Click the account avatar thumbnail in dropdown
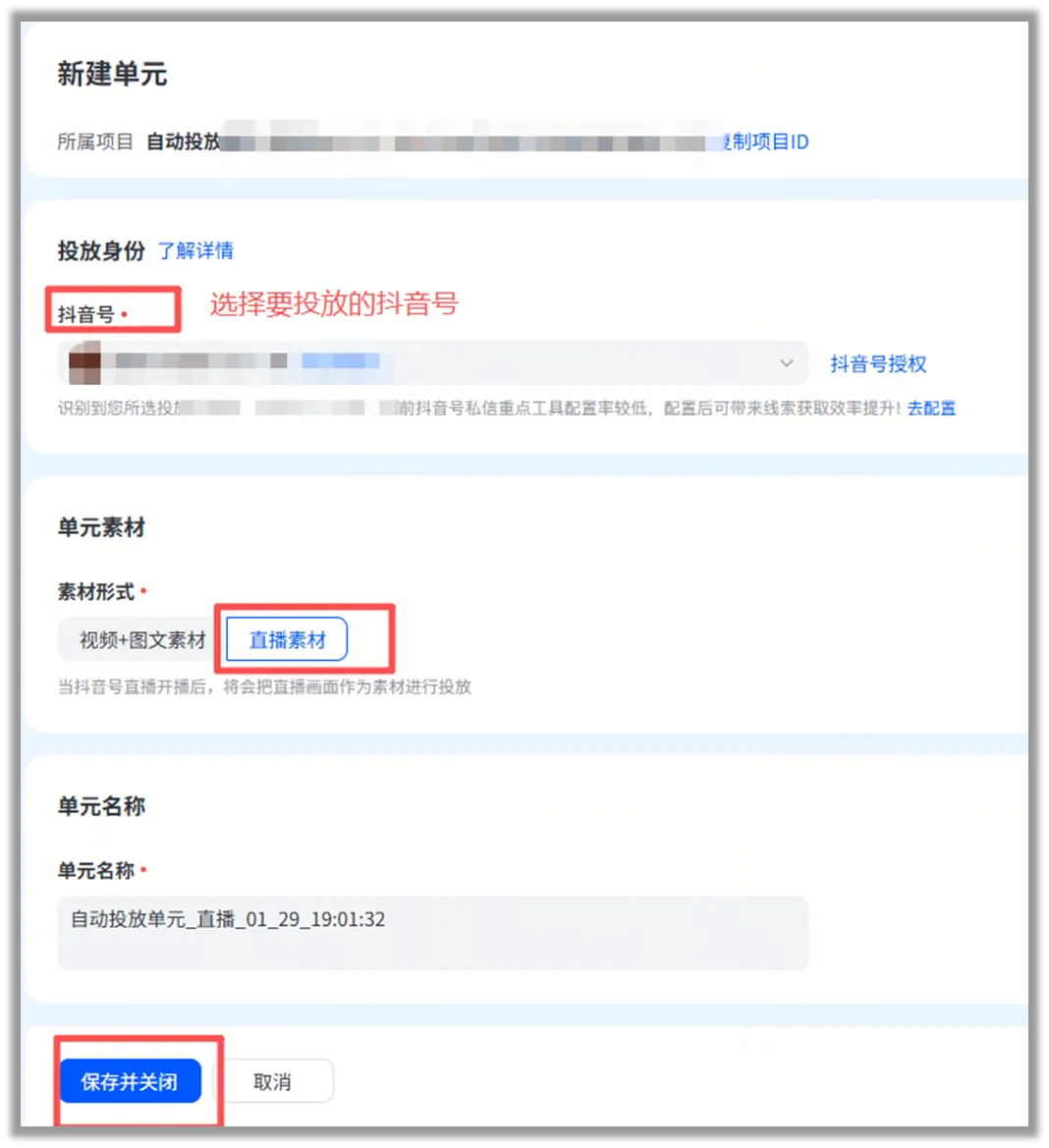Screen dimensions: 1049x1148 (x=84, y=362)
